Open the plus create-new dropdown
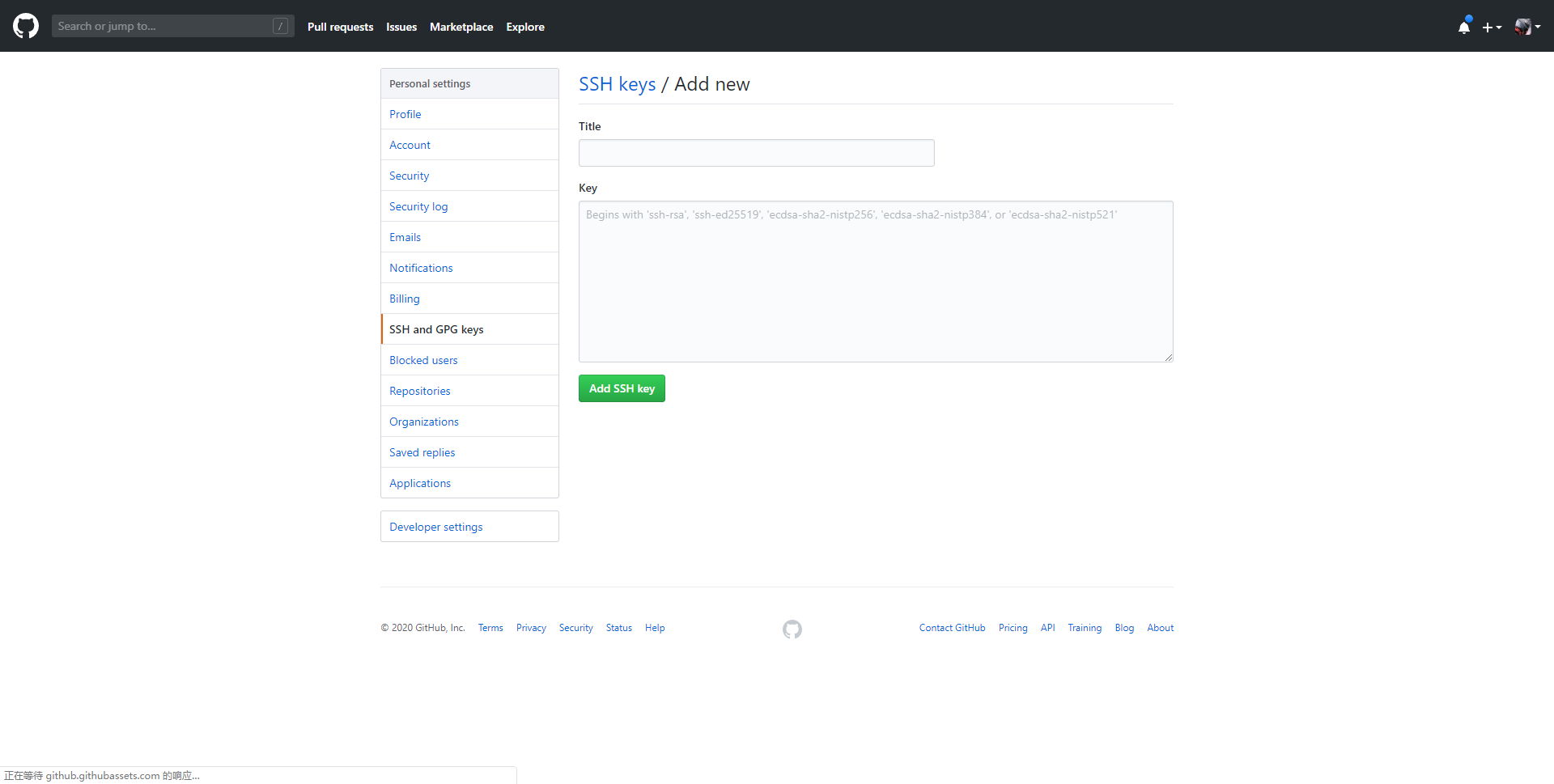 (x=1492, y=27)
